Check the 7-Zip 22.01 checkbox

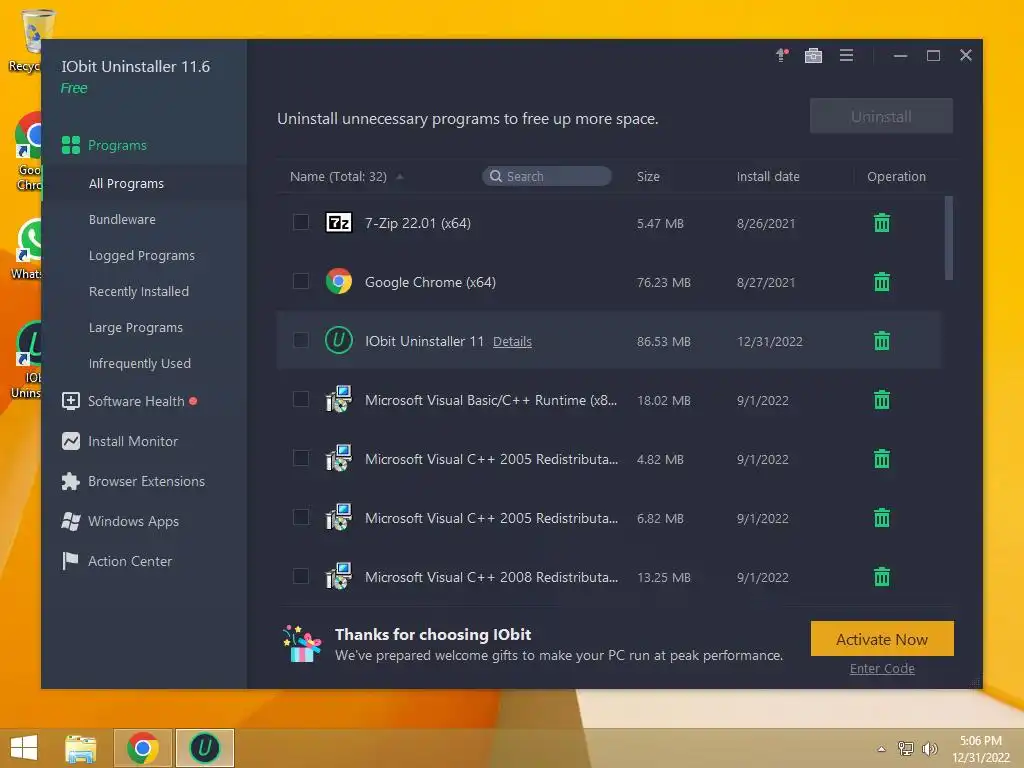click(x=300, y=222)
